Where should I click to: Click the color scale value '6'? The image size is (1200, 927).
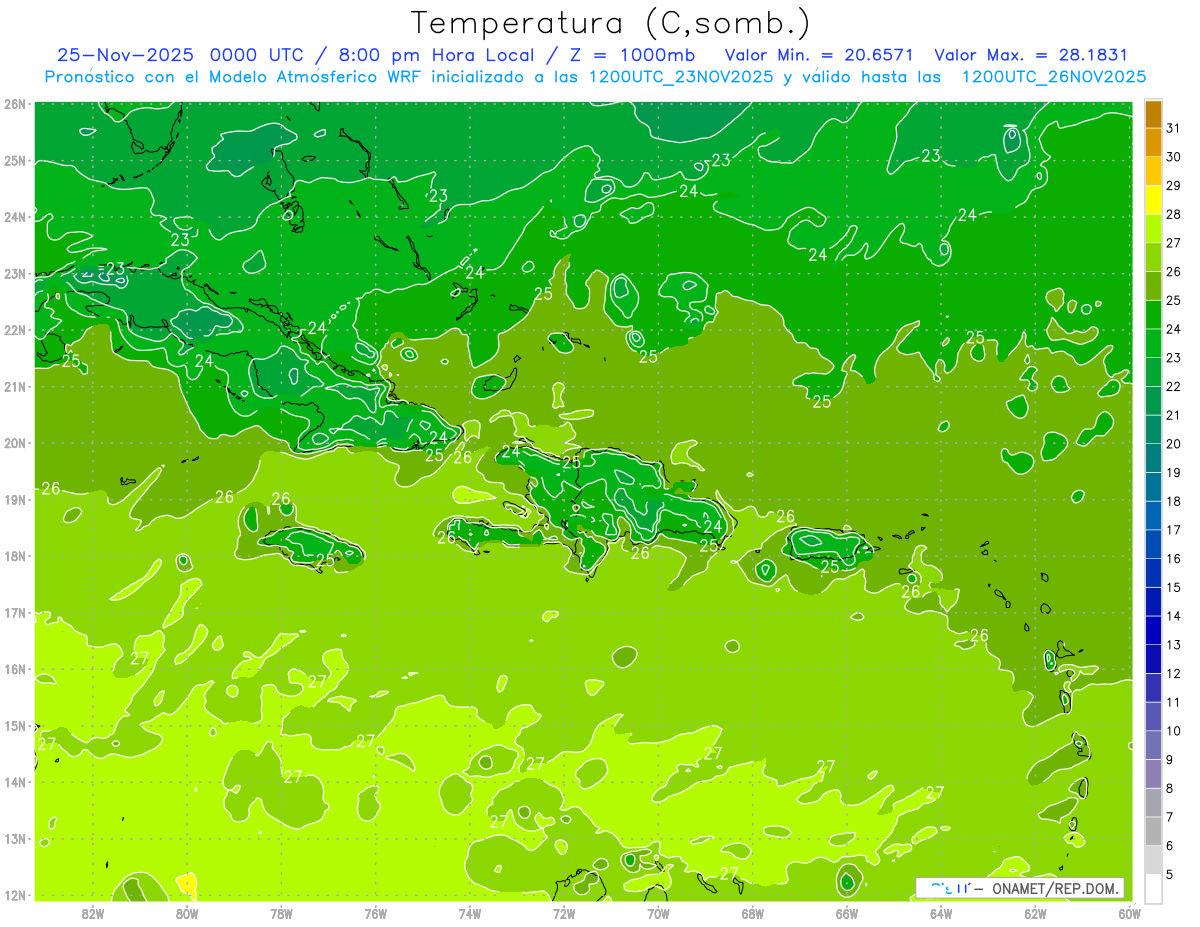pos(1169,845)
